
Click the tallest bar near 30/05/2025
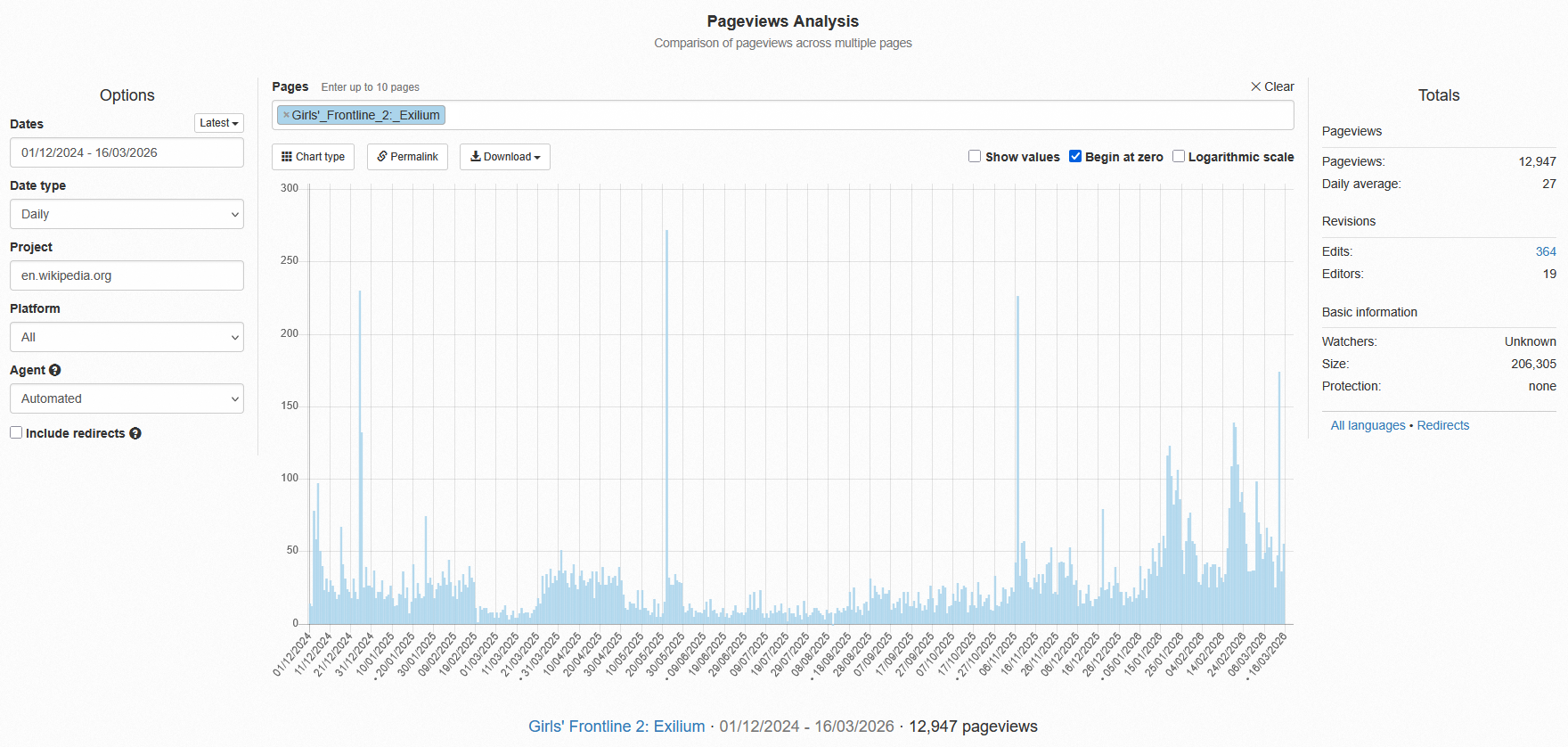pyautogui.click(x=666, y=427)
